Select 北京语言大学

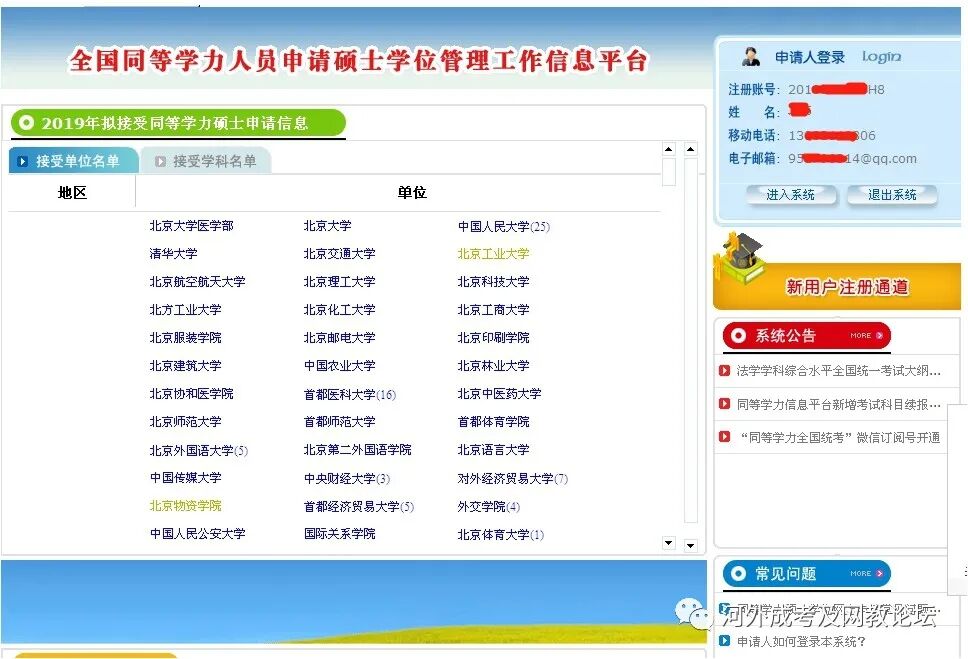(x=493, y=450)
